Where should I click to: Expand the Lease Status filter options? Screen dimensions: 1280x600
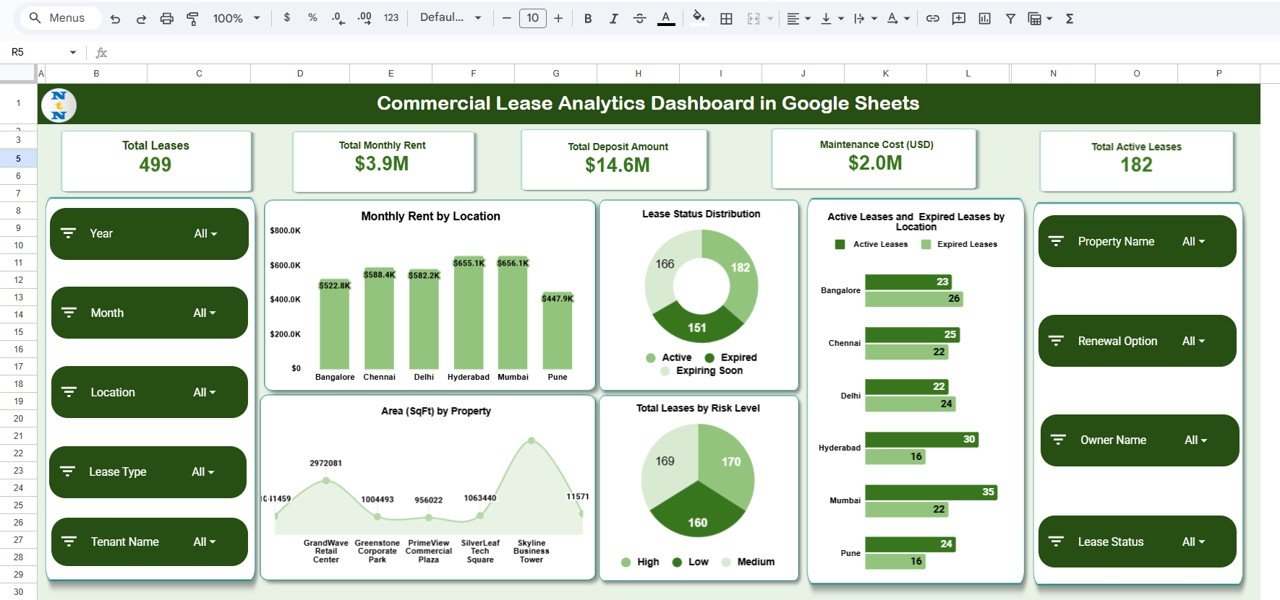[1138, 541]
